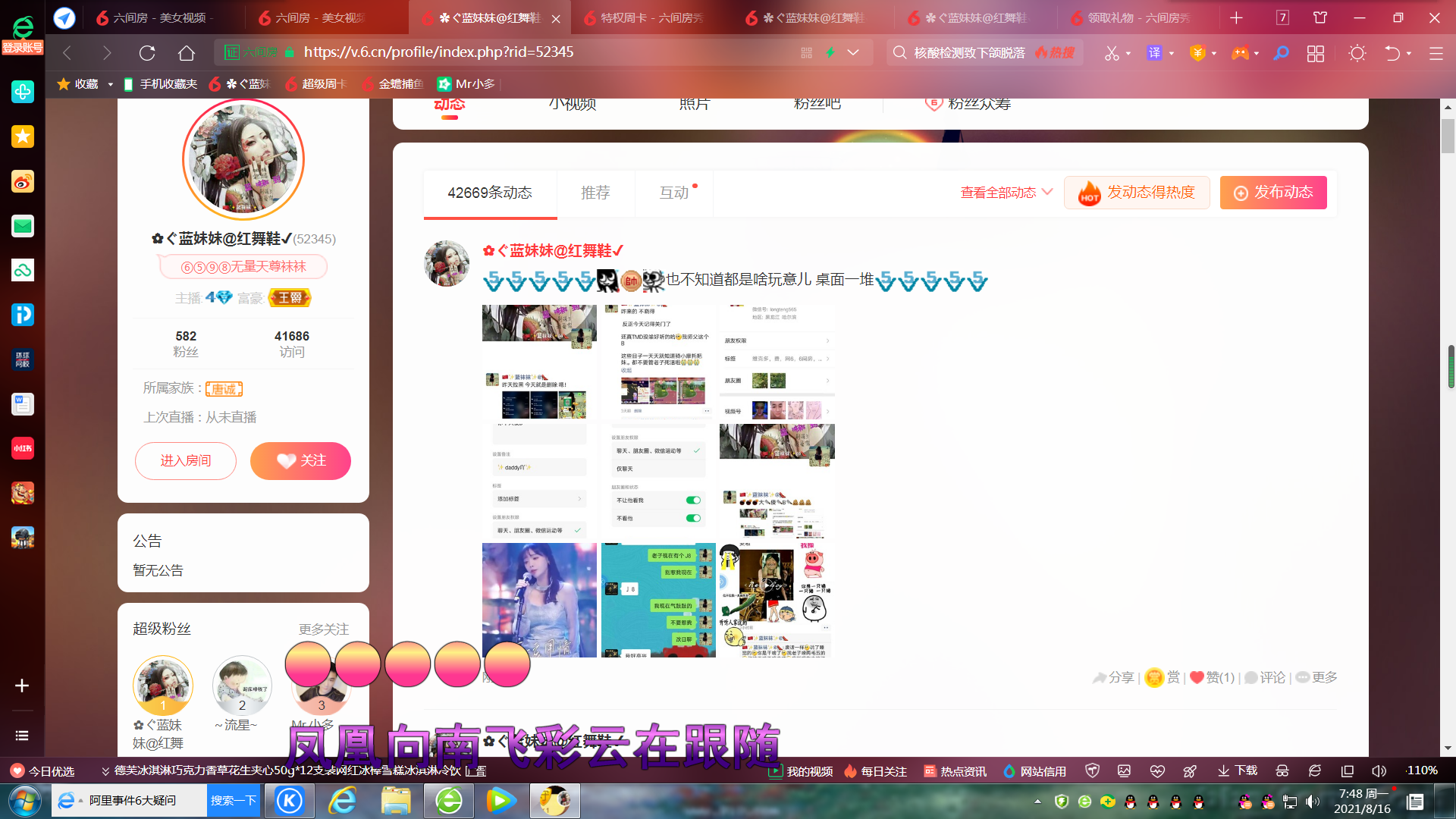Open green mail icon in sidebar

23,226
